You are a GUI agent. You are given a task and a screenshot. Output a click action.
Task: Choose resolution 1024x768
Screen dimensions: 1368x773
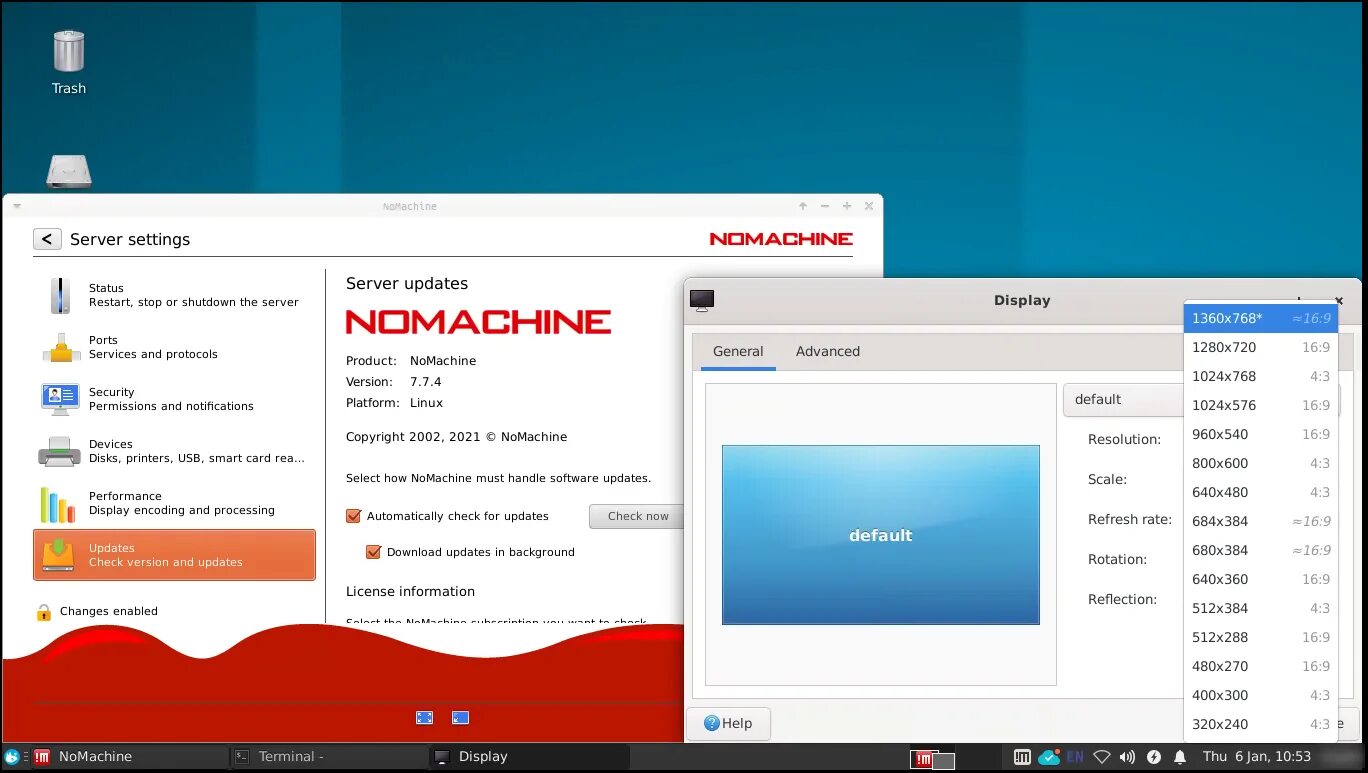tap(1260, 376)
